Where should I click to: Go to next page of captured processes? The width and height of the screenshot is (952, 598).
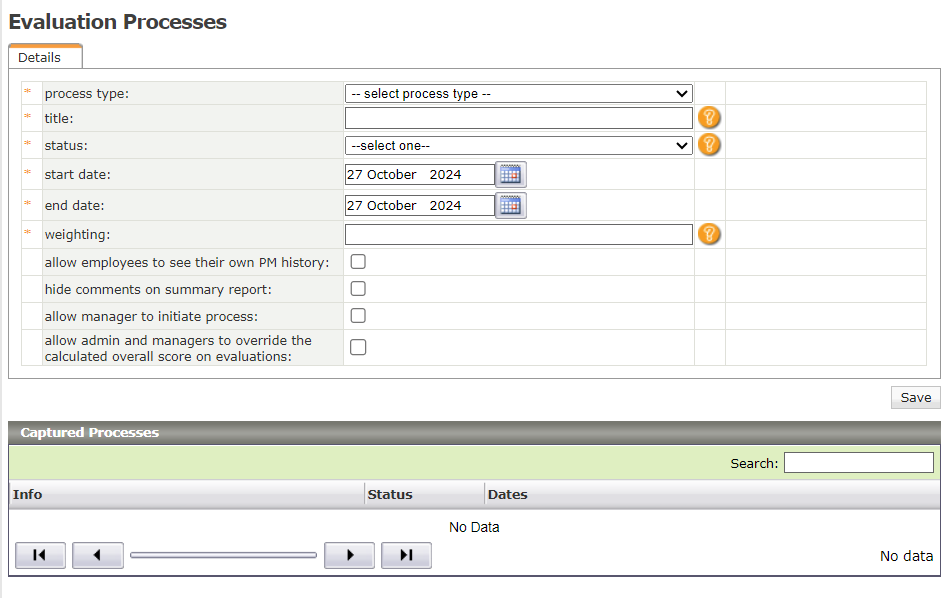349,555
